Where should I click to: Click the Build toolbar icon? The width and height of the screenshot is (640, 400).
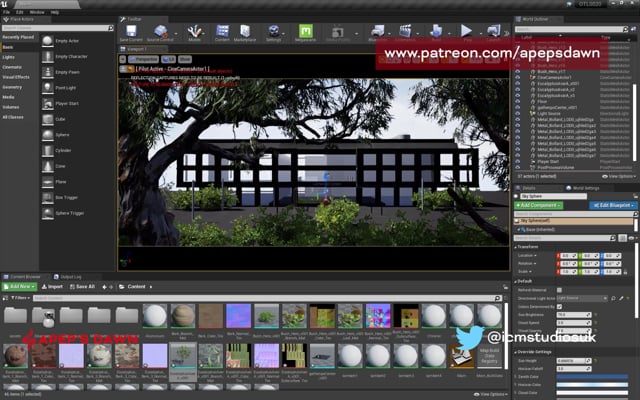coord(436,31)
